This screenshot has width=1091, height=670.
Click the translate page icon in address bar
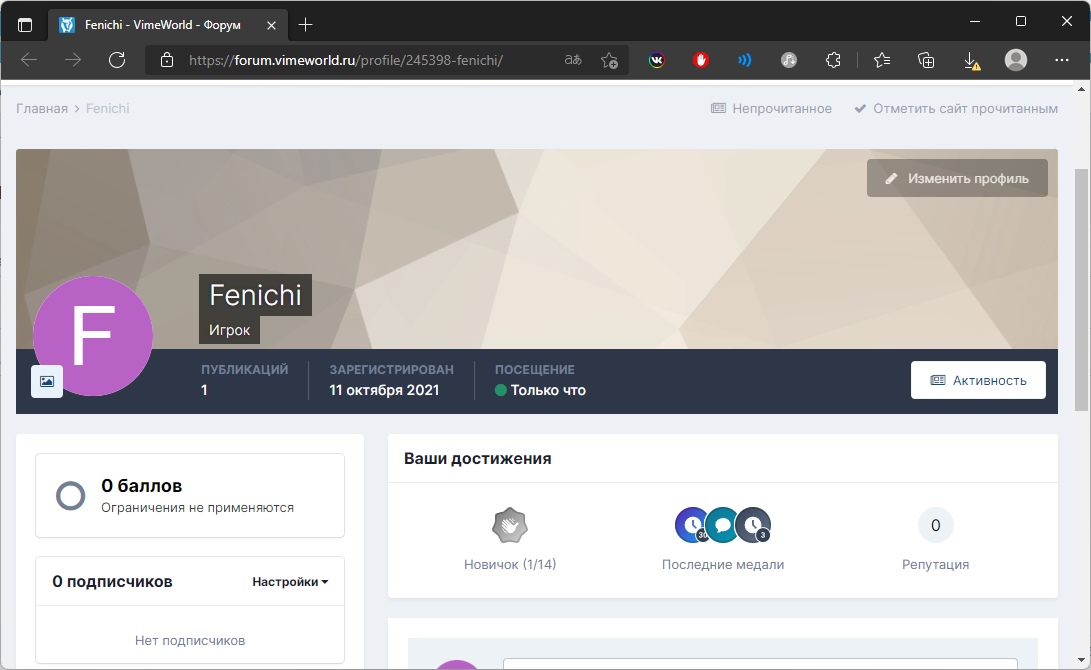click(573, 60)
